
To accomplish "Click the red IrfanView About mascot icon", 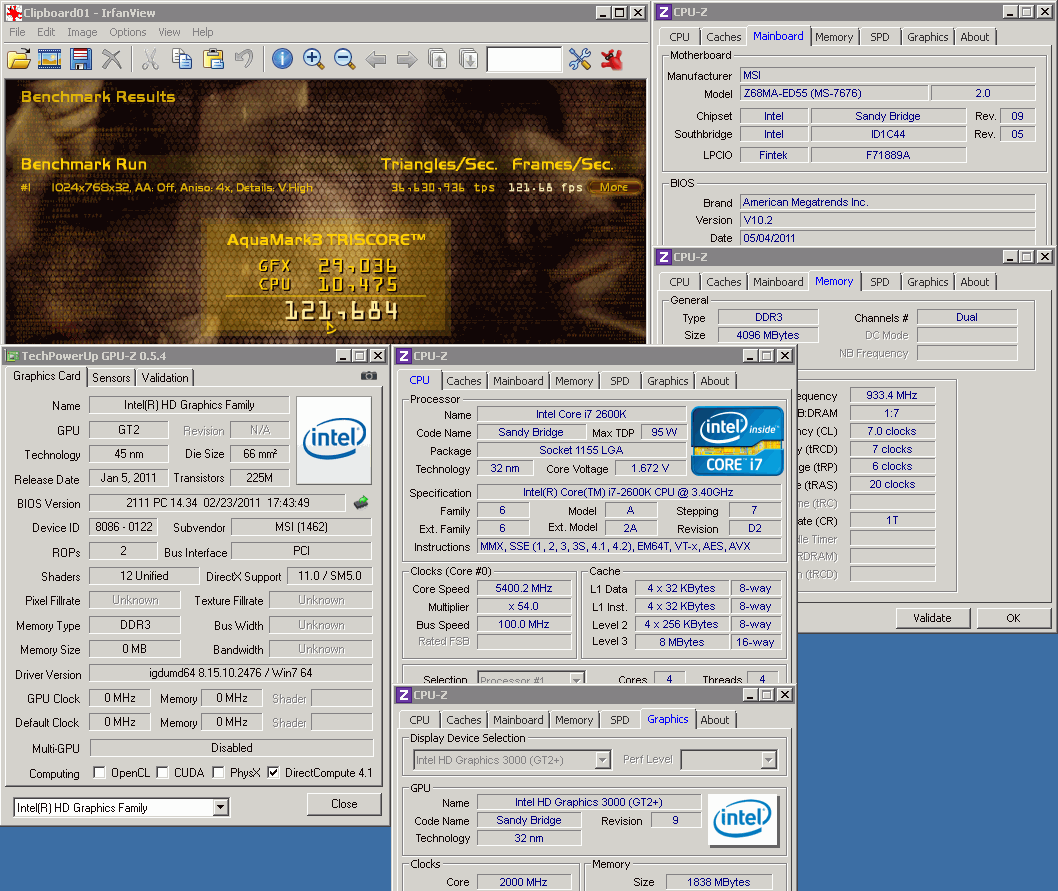I will [612, 59].
